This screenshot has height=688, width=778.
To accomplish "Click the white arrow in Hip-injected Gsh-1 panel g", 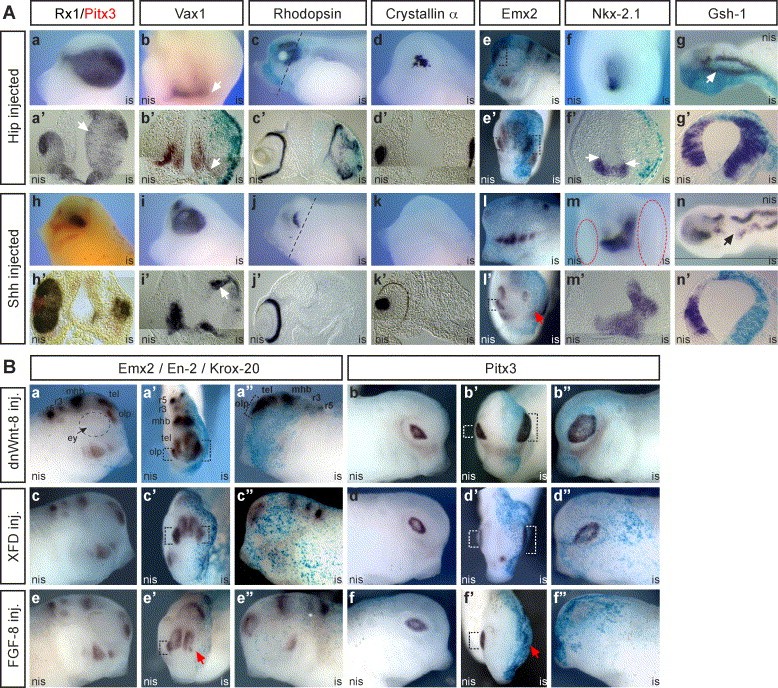I will [709, 74].
